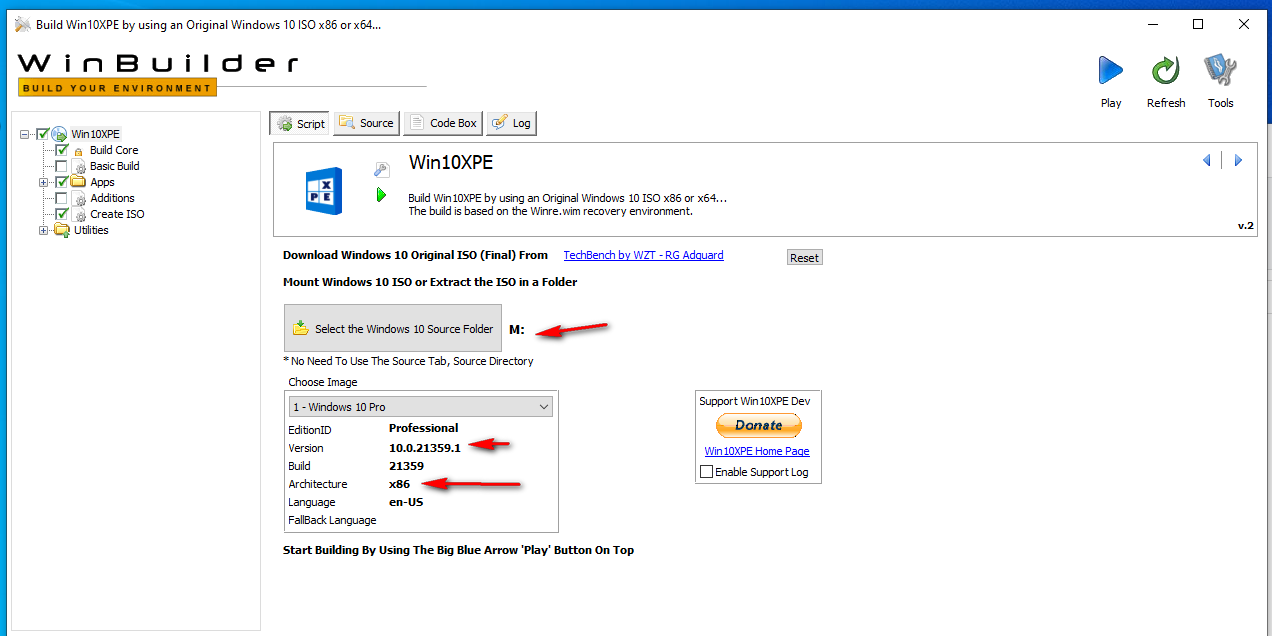
Task: Click the lock icon beside Build Core
Action: [x=79, y=151]
